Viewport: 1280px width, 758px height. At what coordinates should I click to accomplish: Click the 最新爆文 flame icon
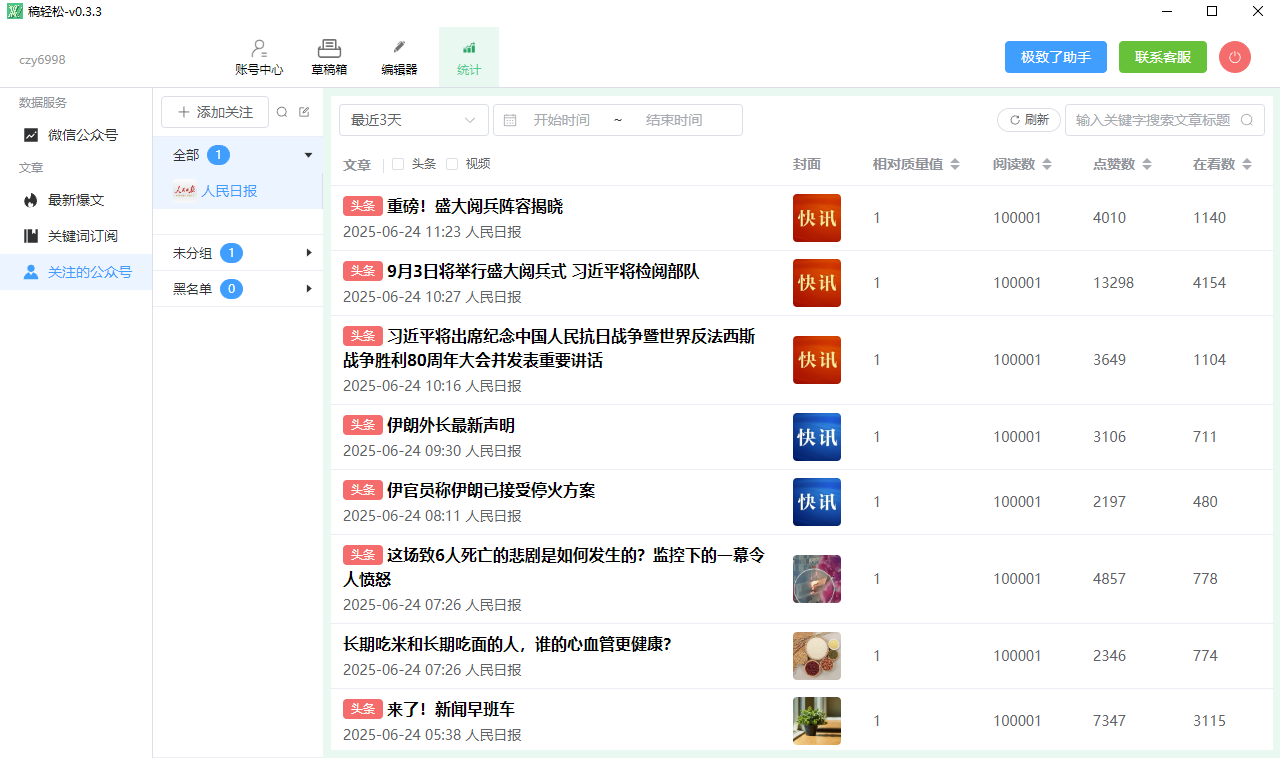coord(31,200)
